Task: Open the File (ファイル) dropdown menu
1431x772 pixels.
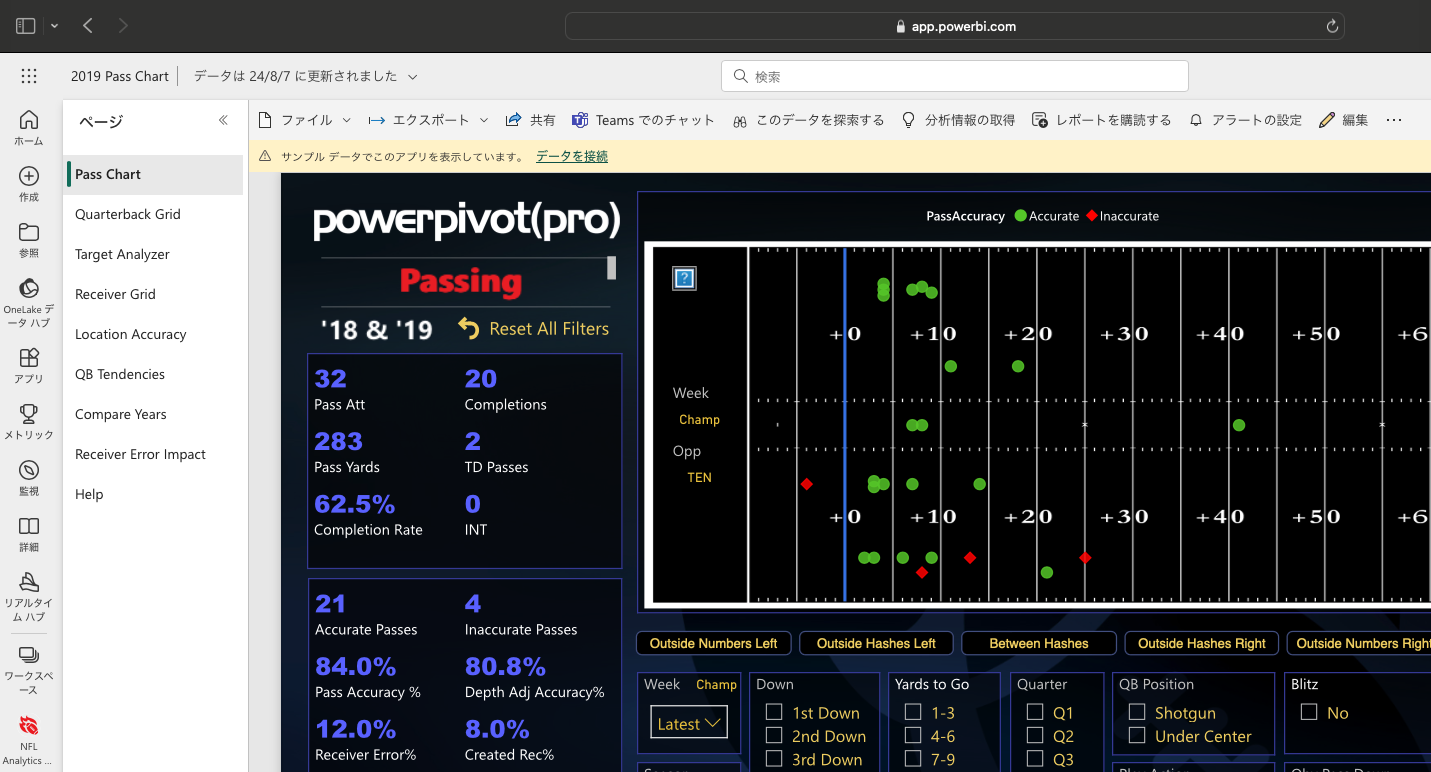Action: click(x=305, y=120)
